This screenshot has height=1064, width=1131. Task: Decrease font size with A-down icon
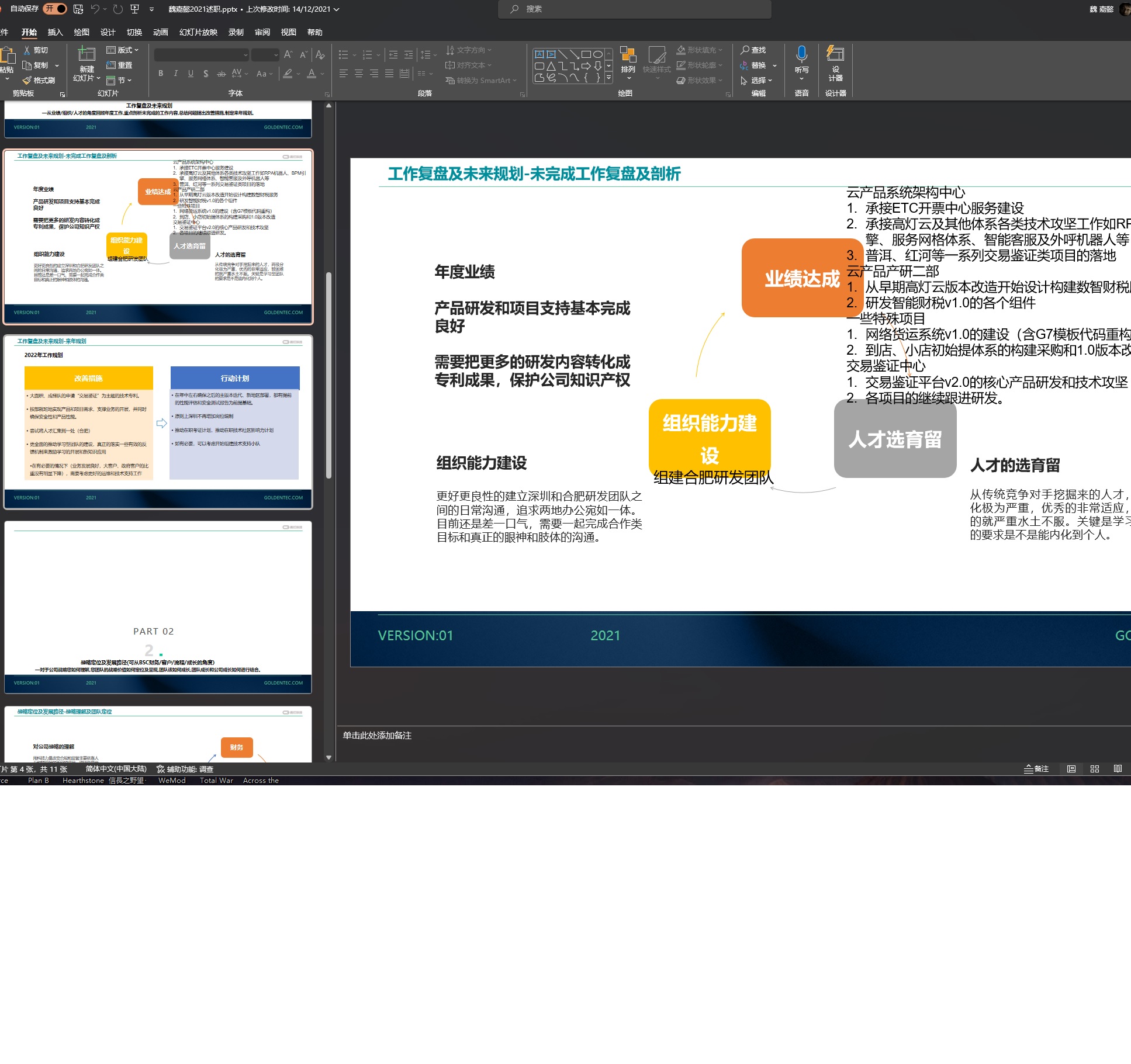[303, 55]
